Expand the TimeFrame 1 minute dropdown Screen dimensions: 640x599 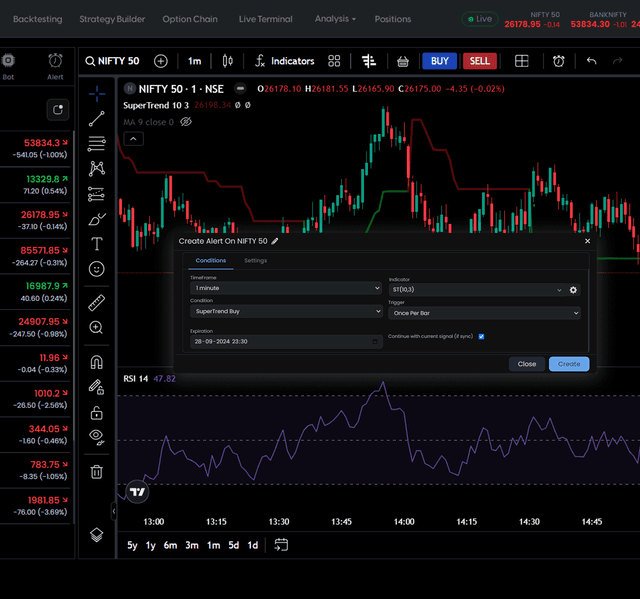[x=285, y=289]
